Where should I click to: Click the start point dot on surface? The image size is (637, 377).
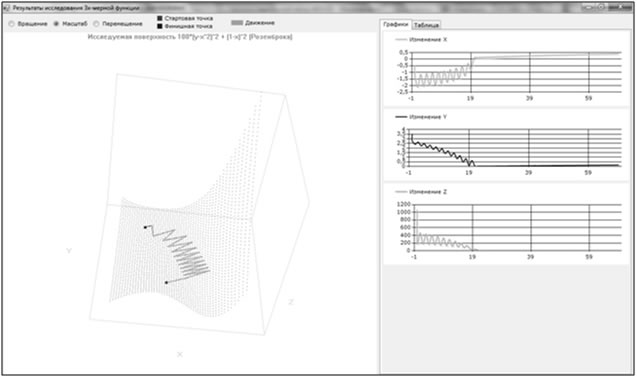(x=145, y=228)
